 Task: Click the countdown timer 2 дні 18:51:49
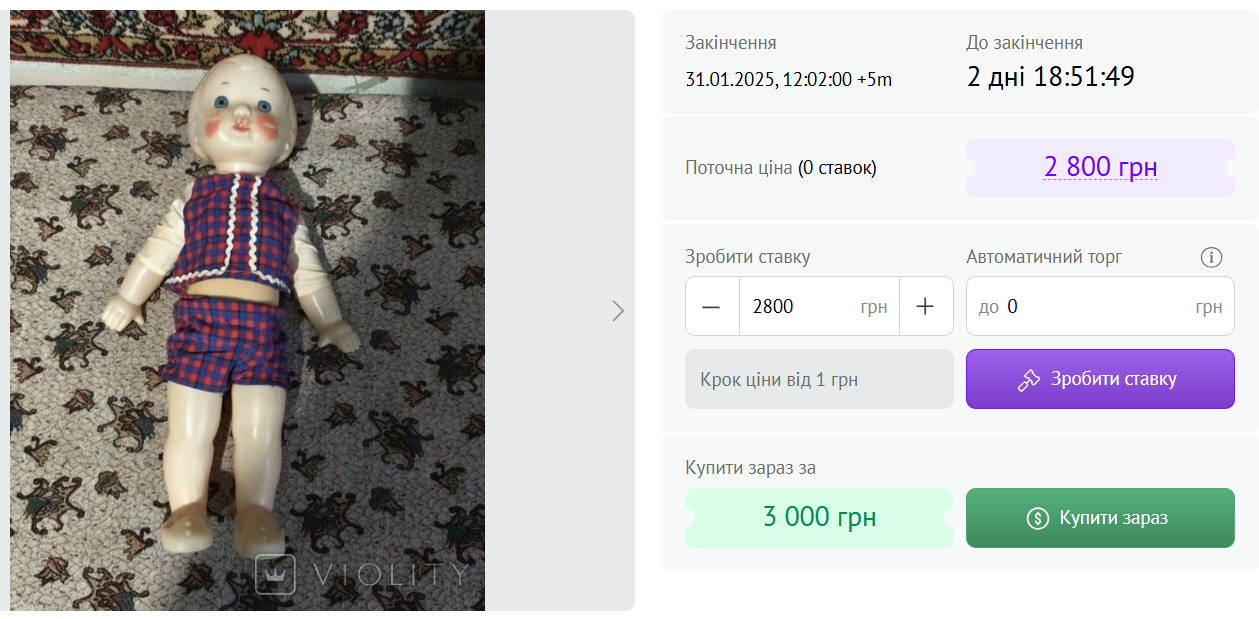click(x=1051, y=76)
